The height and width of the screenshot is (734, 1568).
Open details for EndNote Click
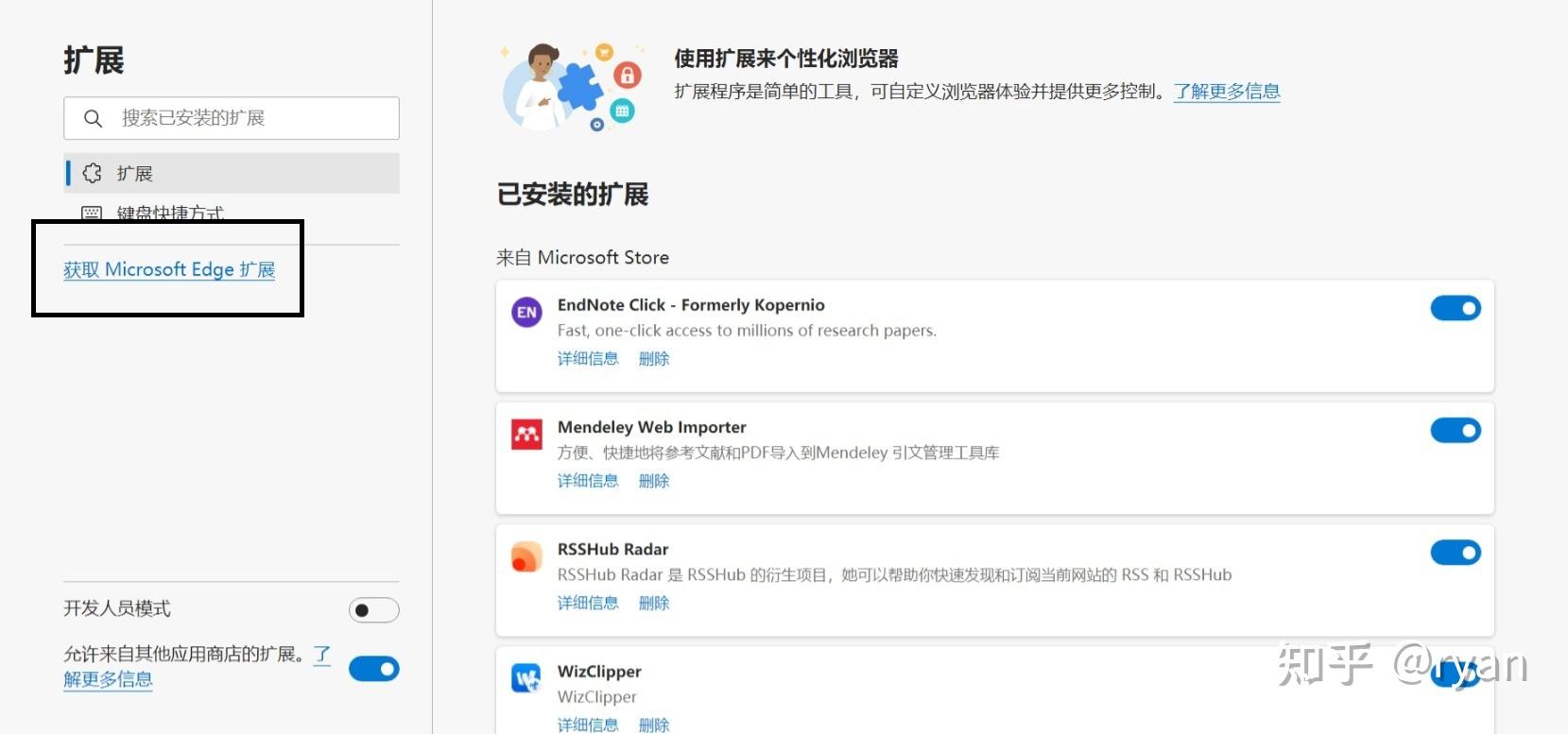click(x=588, y=359)
